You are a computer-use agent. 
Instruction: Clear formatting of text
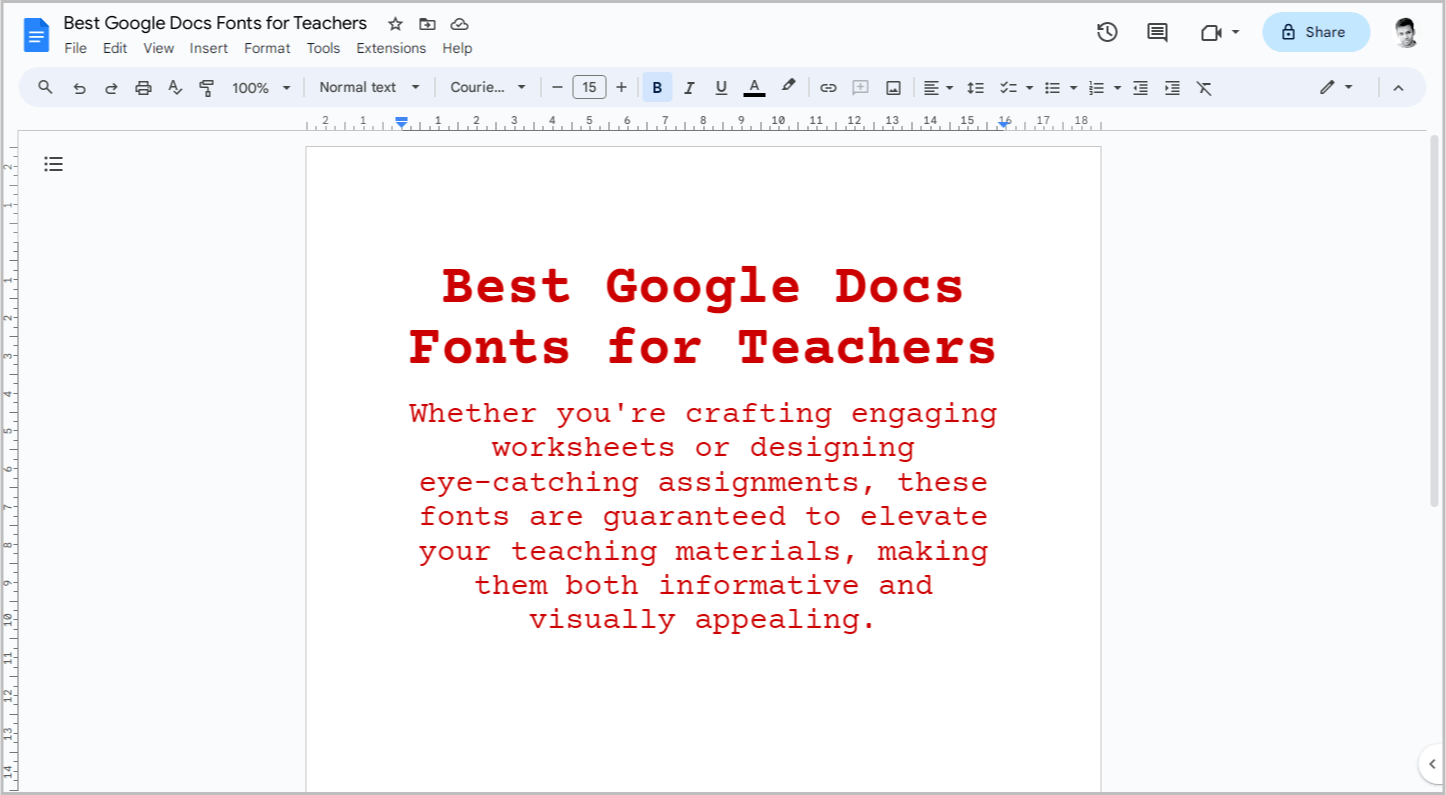(x=1204, y=87)
